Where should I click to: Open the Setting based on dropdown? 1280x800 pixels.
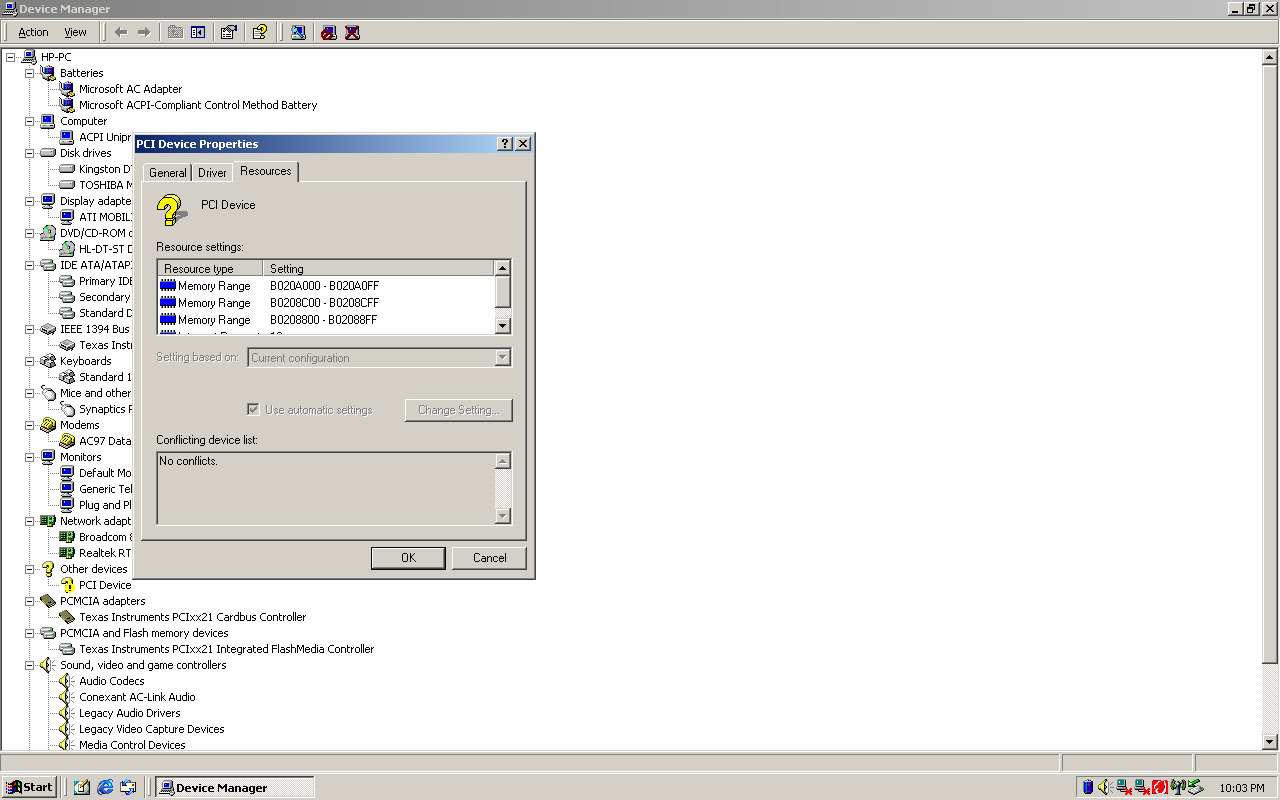(x=502, y=358)
